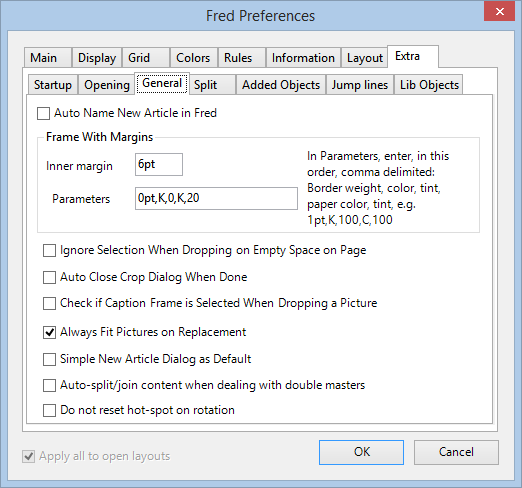Switch to the Jump lines sub-tab
This screenshot has height=488, width=522.
point(360,85)
